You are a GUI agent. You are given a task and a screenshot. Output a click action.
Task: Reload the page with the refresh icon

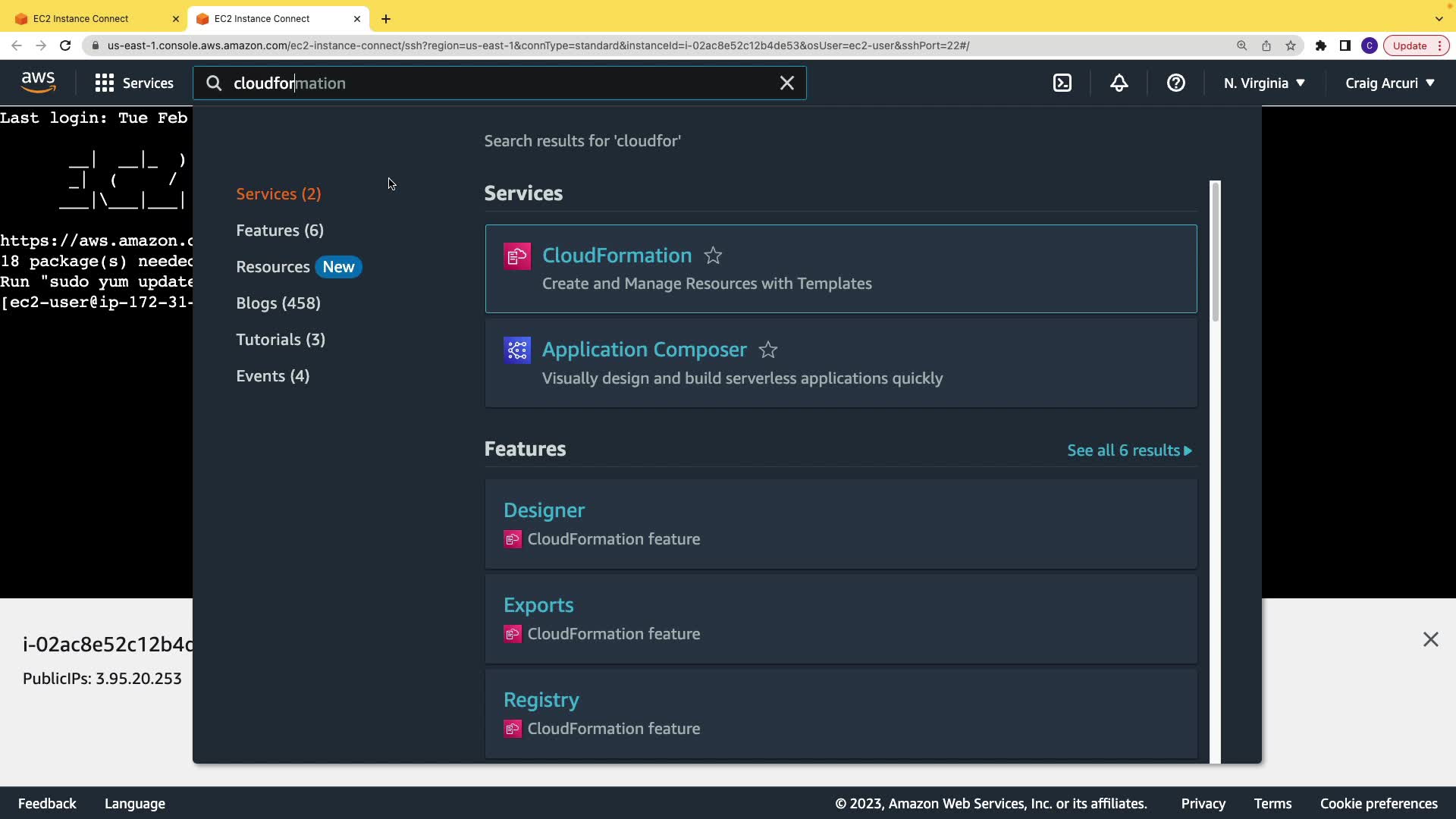point(65,45)
